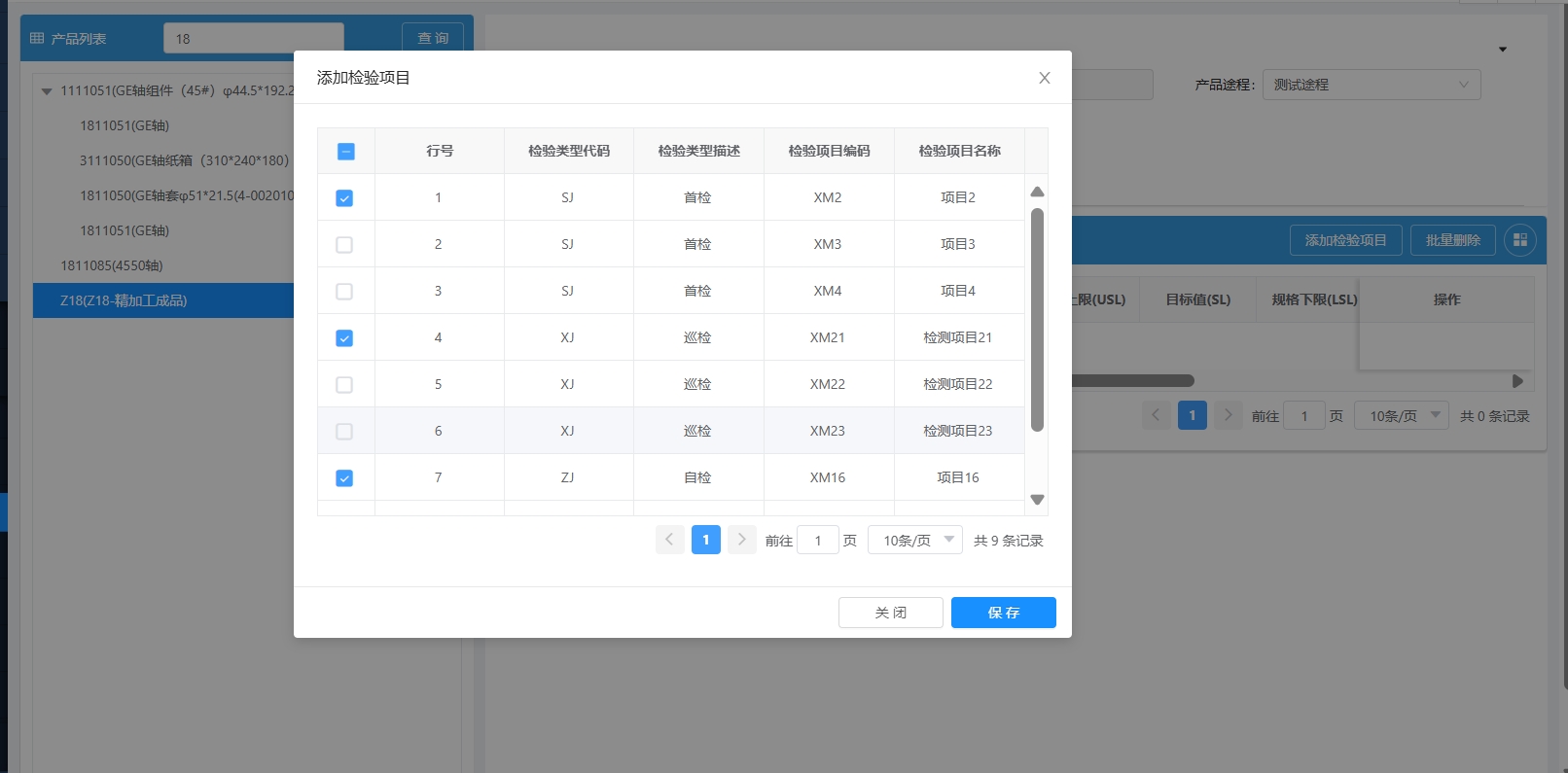Click the dialog table vertical scrollbar thumb

tap(1037, 319)
